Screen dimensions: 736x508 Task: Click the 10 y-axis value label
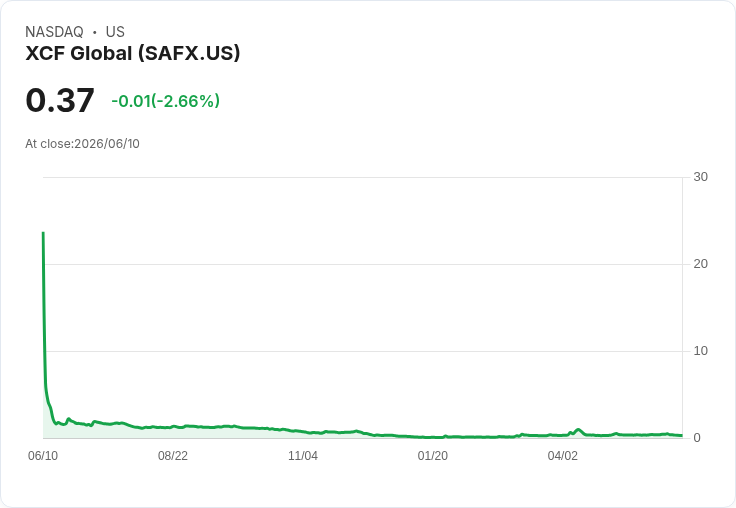coord(700,351)
